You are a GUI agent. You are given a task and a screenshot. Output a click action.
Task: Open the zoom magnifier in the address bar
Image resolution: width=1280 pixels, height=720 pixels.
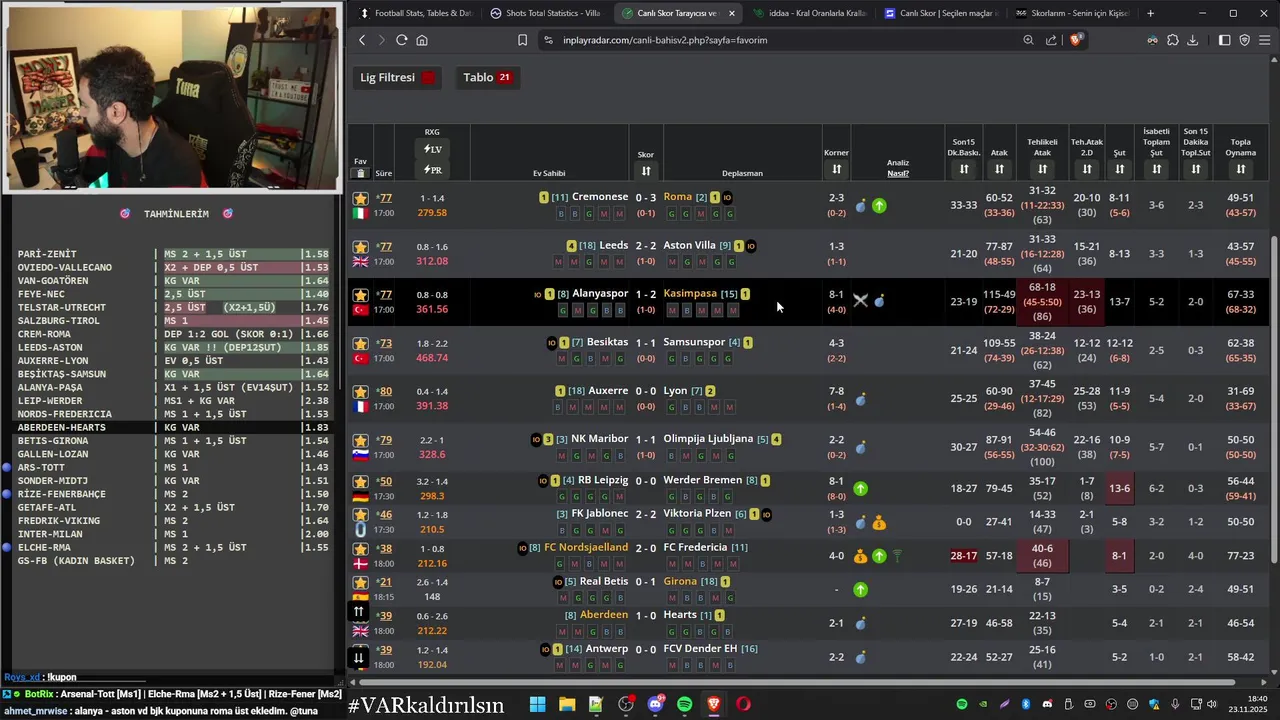pyautogui.click(x=1028, y=40)
